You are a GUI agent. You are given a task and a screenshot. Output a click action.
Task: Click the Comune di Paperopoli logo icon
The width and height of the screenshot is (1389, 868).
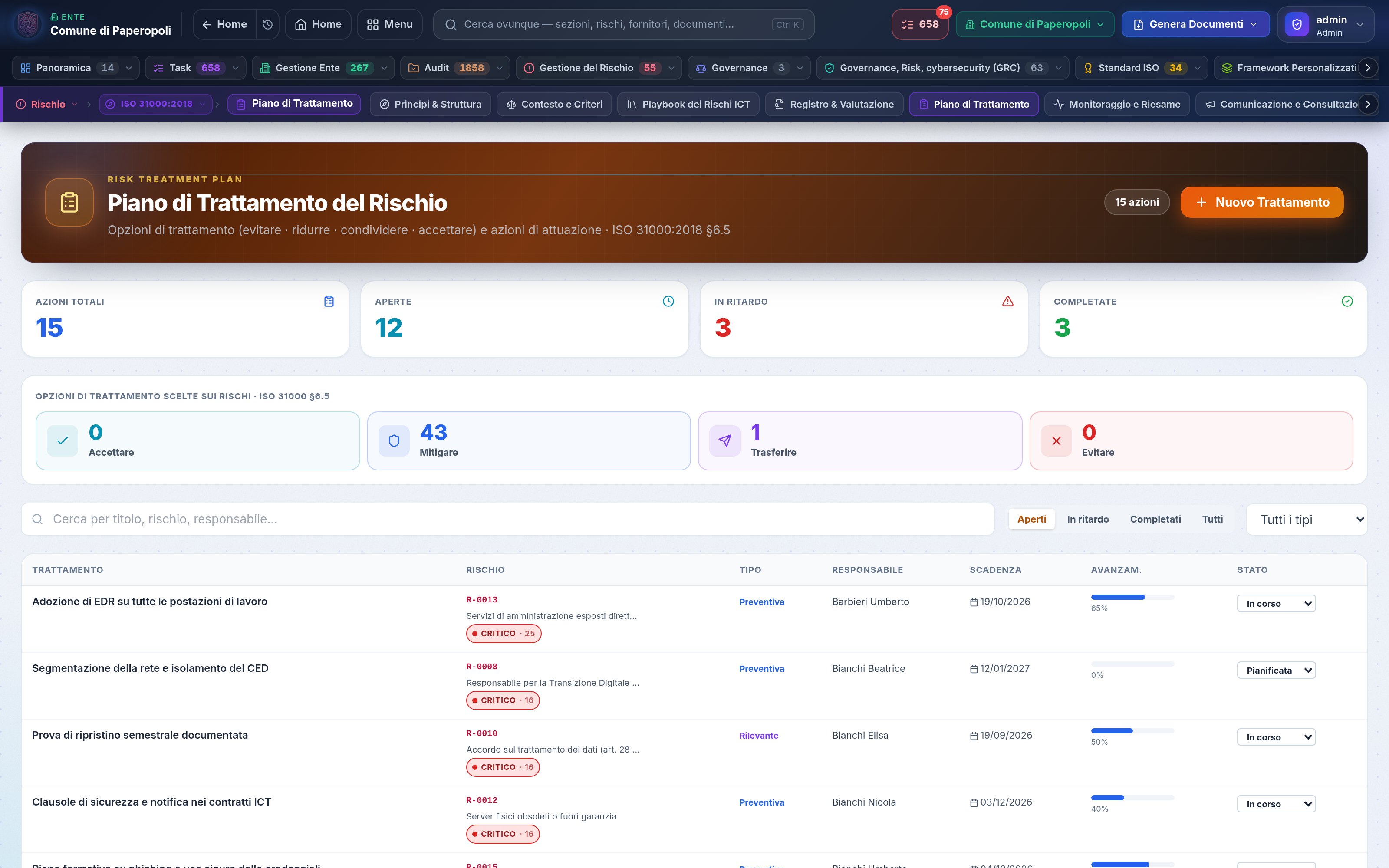point(28,24)
